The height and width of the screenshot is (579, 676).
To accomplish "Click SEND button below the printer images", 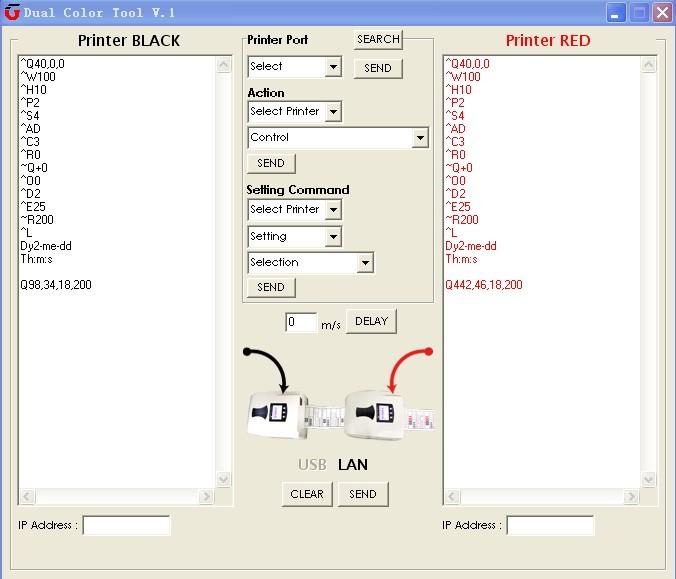I will [362, 494].
